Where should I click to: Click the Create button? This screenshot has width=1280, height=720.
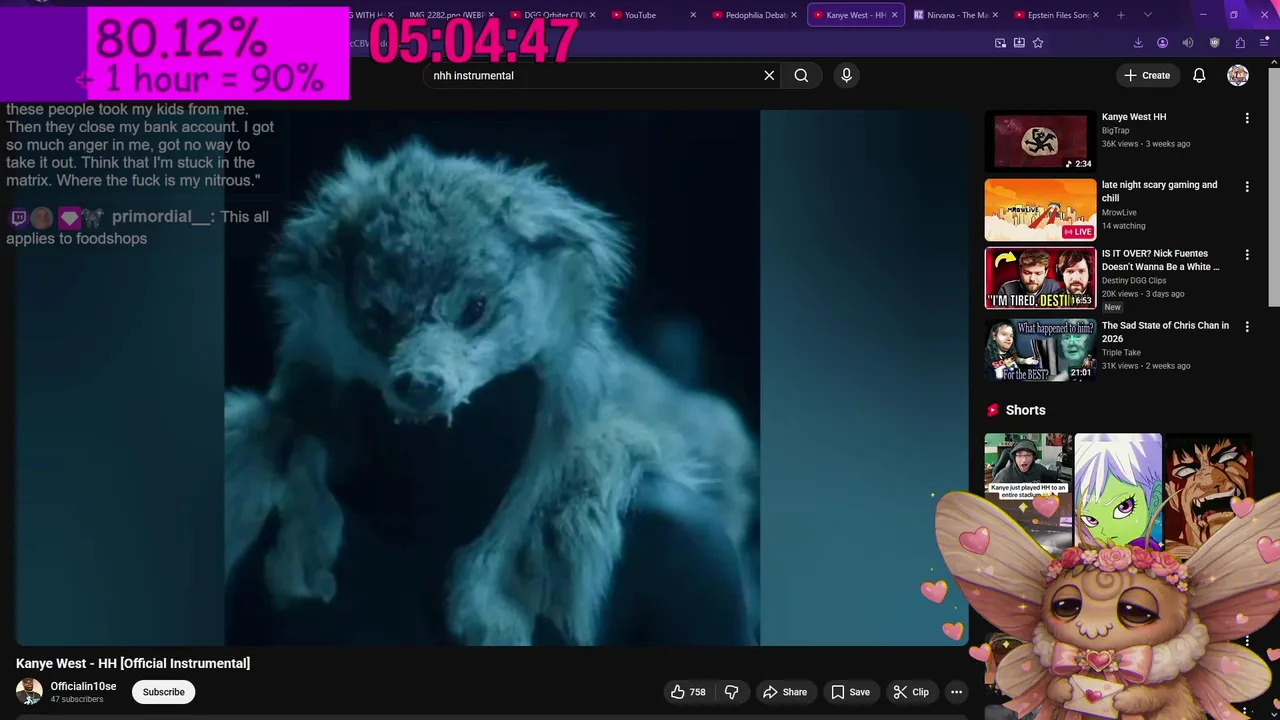point(1146,75)
